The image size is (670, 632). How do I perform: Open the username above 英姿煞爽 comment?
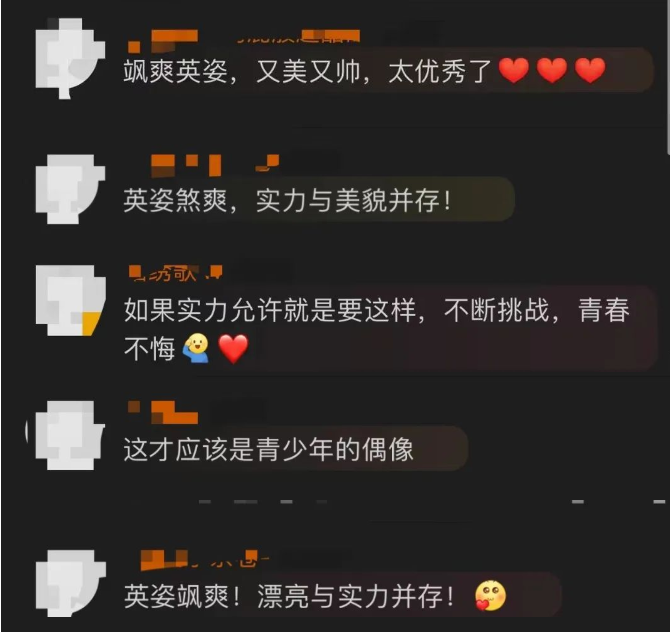pos(215,165)
